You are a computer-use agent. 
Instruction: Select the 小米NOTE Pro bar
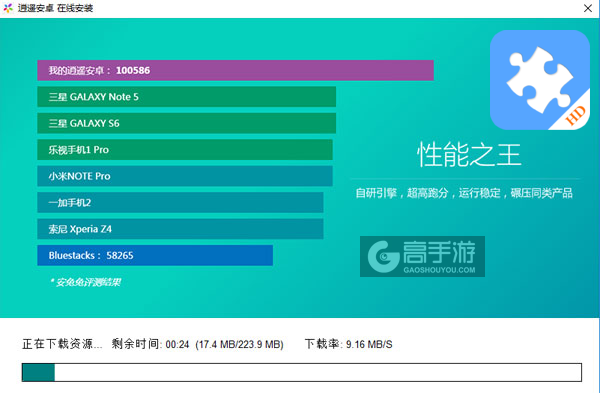(x=185, y=176)
